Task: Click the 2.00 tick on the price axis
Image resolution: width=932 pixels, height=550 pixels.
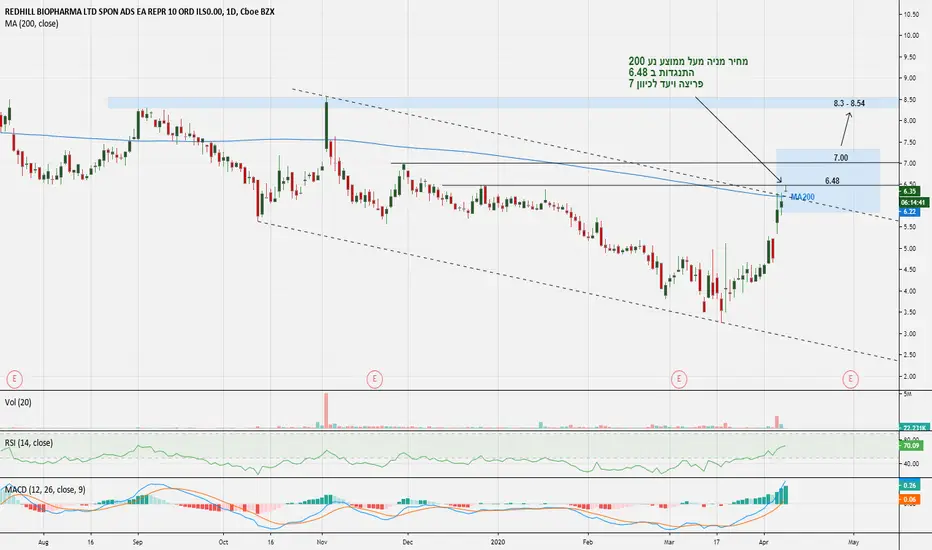Action: point(910,376)
